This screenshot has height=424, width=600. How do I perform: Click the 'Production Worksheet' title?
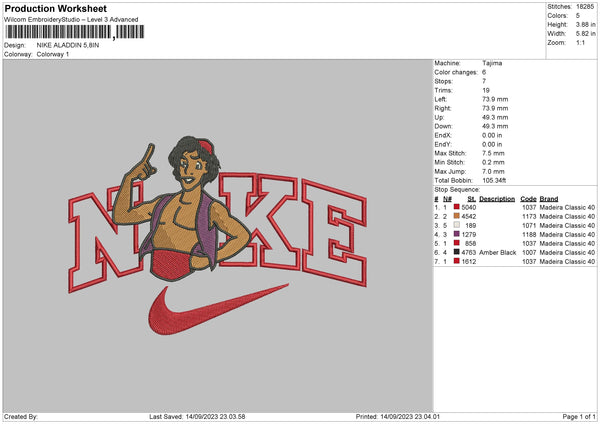click(55, 8)
